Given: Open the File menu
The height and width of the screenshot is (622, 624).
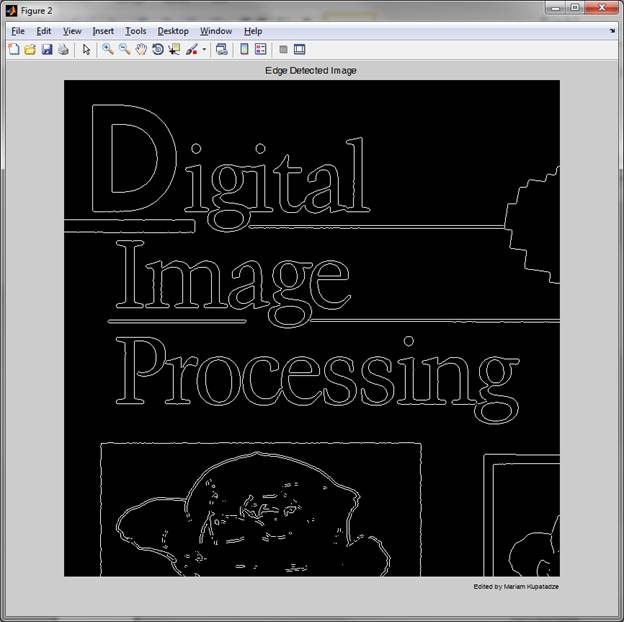Looking at the screenshot, I should pyautogui.click(x=18, y=31).
